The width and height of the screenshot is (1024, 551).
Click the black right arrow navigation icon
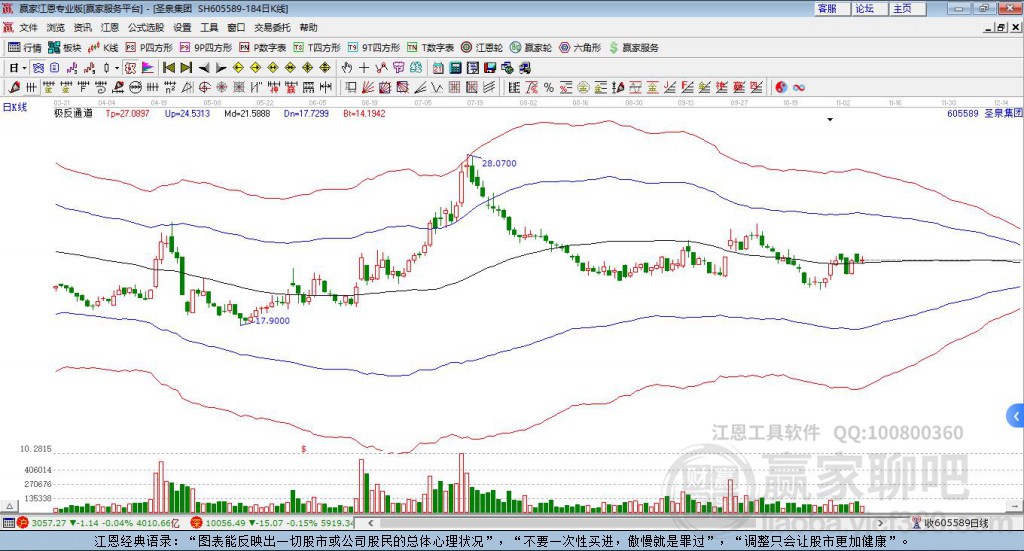[221, 68]
